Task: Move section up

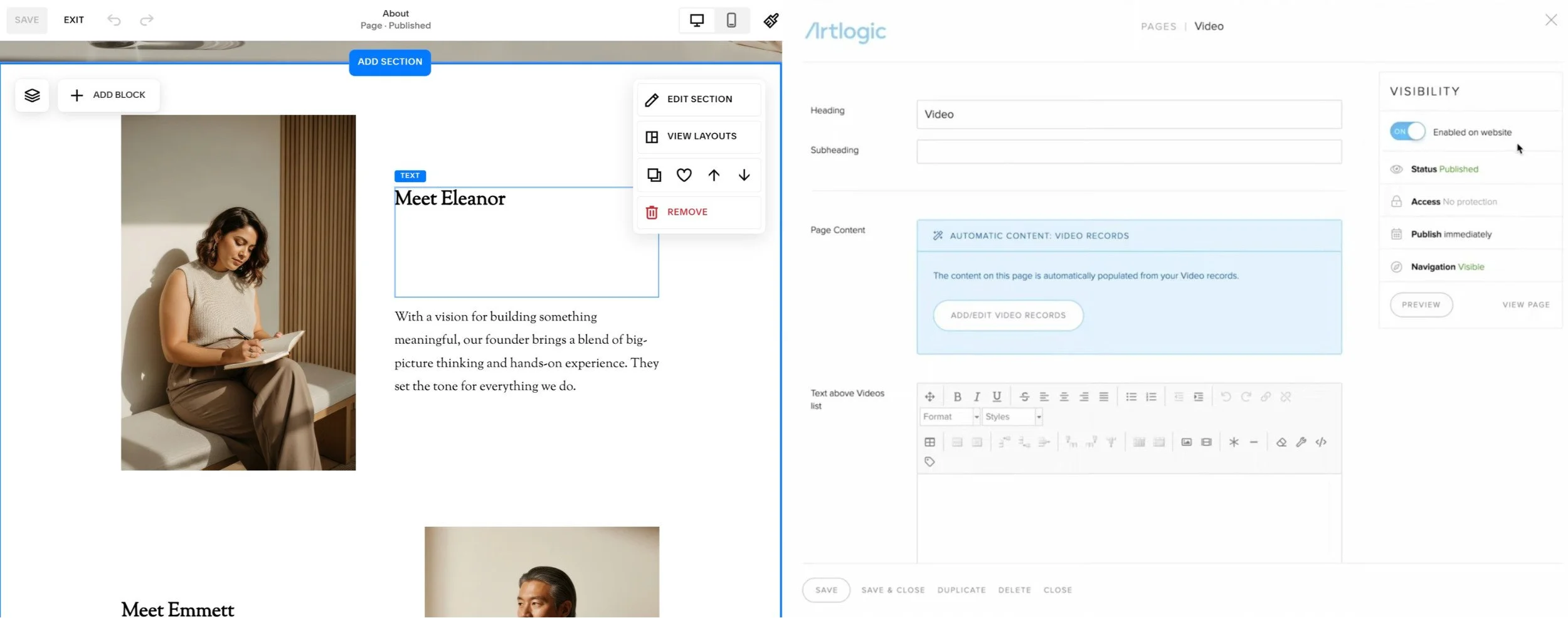Action: coord(714,175)
